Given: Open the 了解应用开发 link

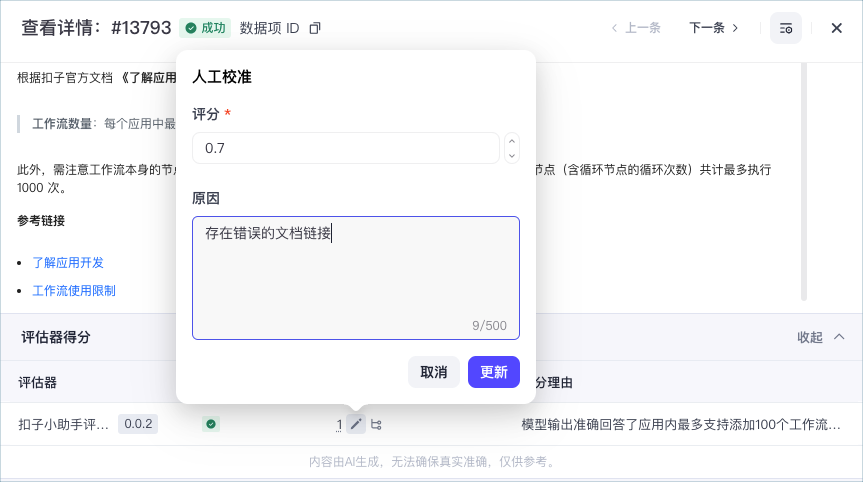Looking at the screenshot, I should click(68, 263).
